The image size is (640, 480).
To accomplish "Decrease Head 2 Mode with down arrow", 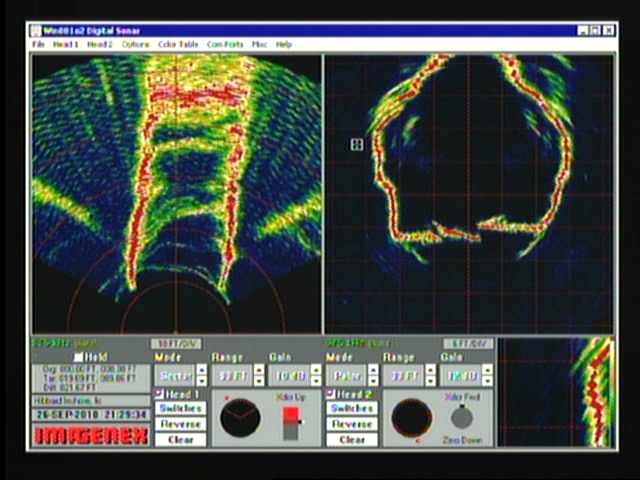I will (x=373, y=380).
